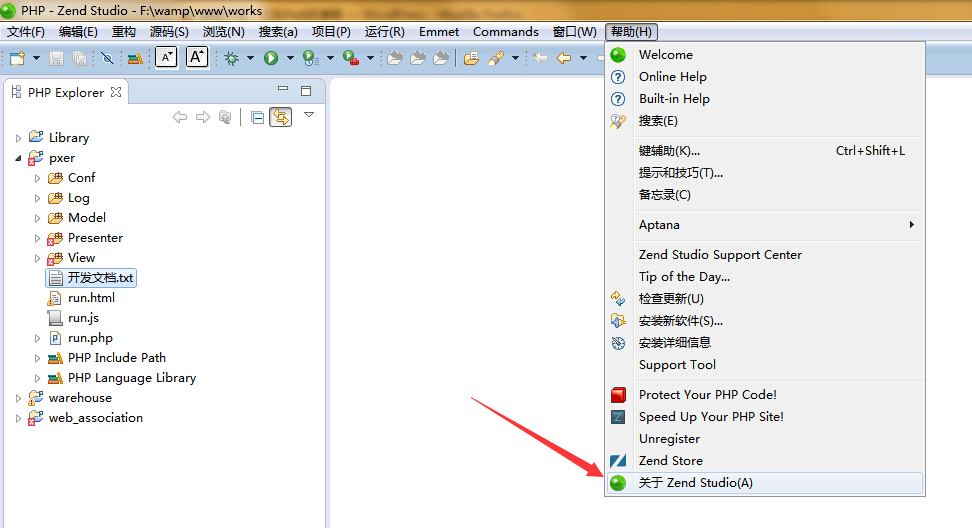Select 关于 Zend Studio(A) menu item
Screen dimensions: 972x528
pyautogui.click(x=696, y=483)
